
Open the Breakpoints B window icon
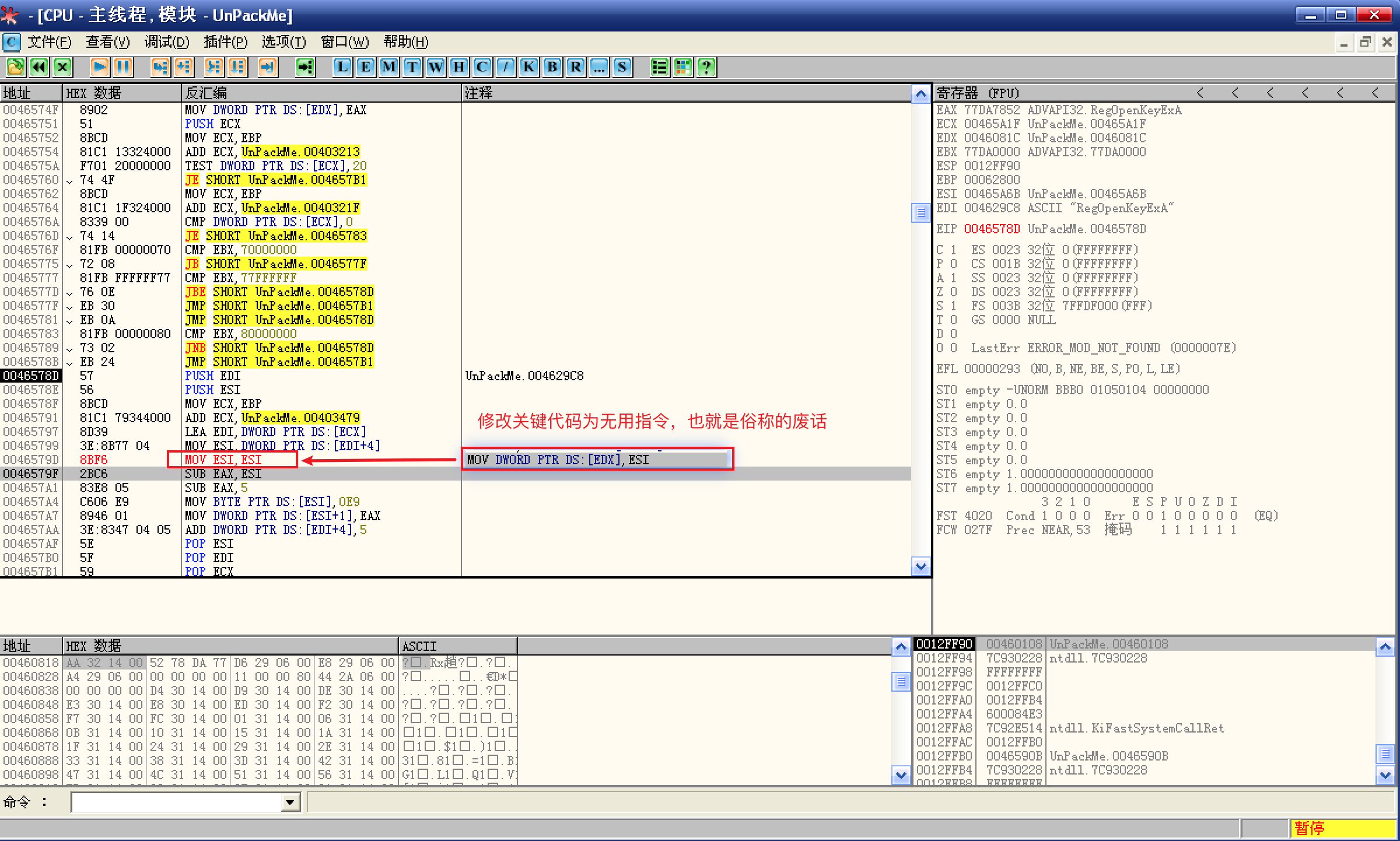point(552,67)
